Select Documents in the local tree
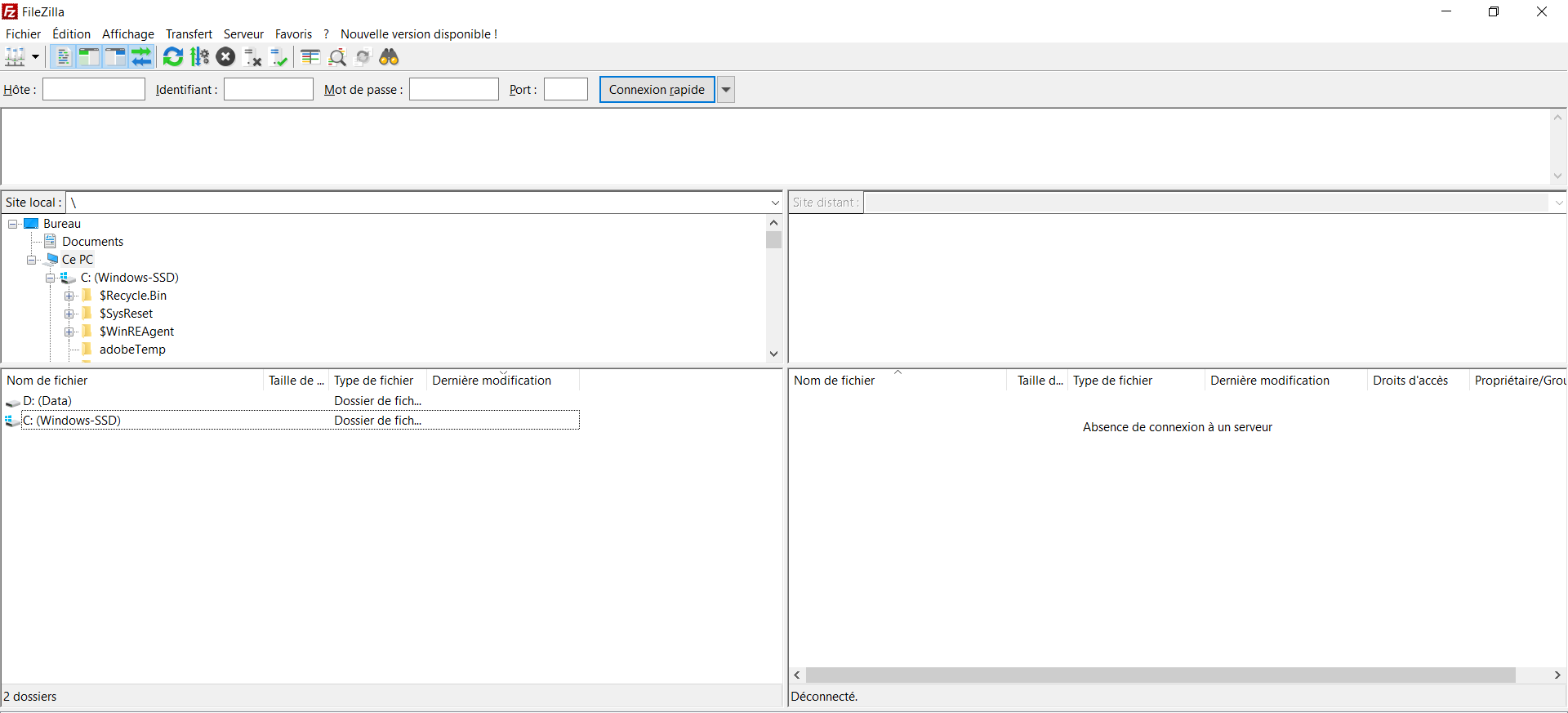This screenshot has height=713, width=1568. coord(93,242)
